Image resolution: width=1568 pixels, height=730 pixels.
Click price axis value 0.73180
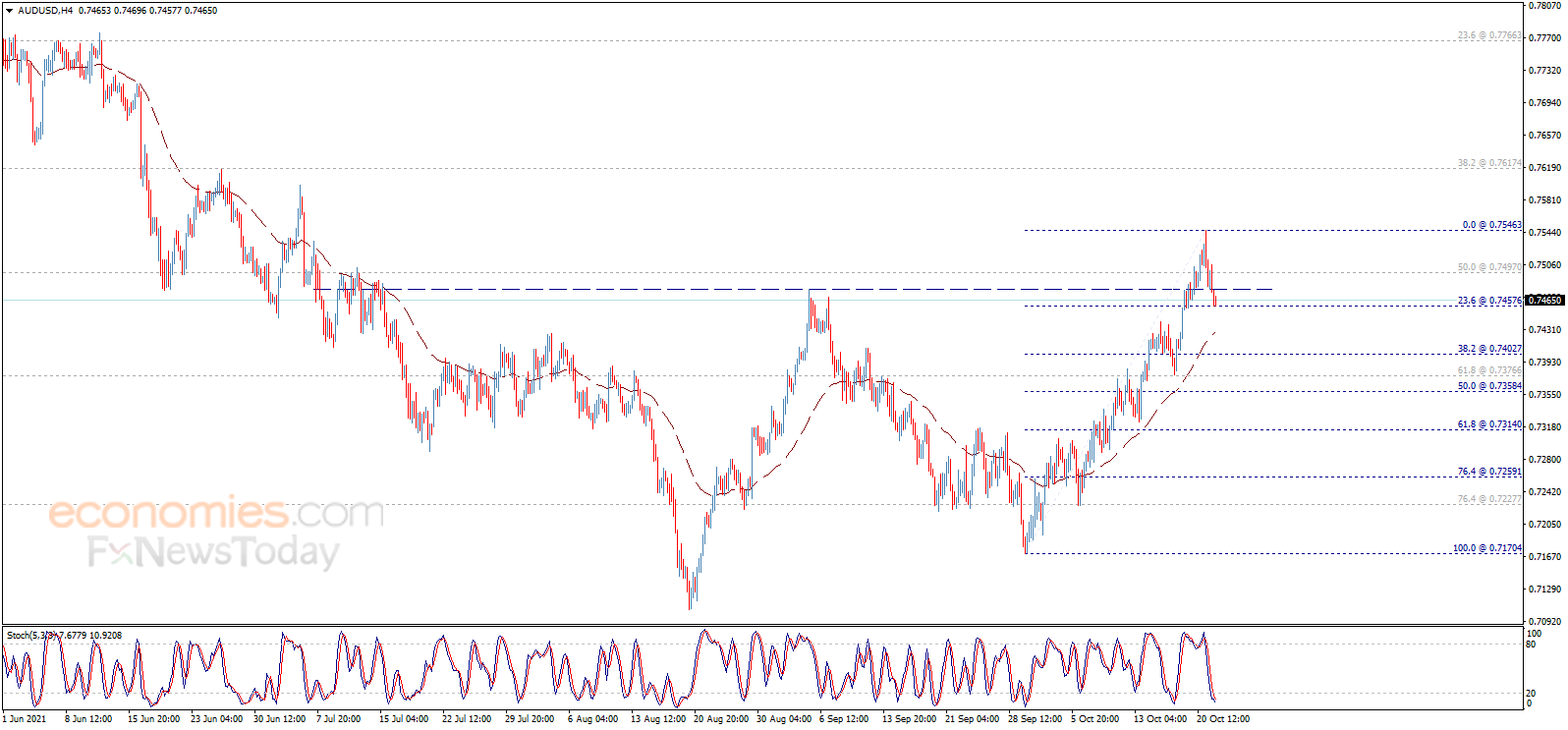[1546, 427]
